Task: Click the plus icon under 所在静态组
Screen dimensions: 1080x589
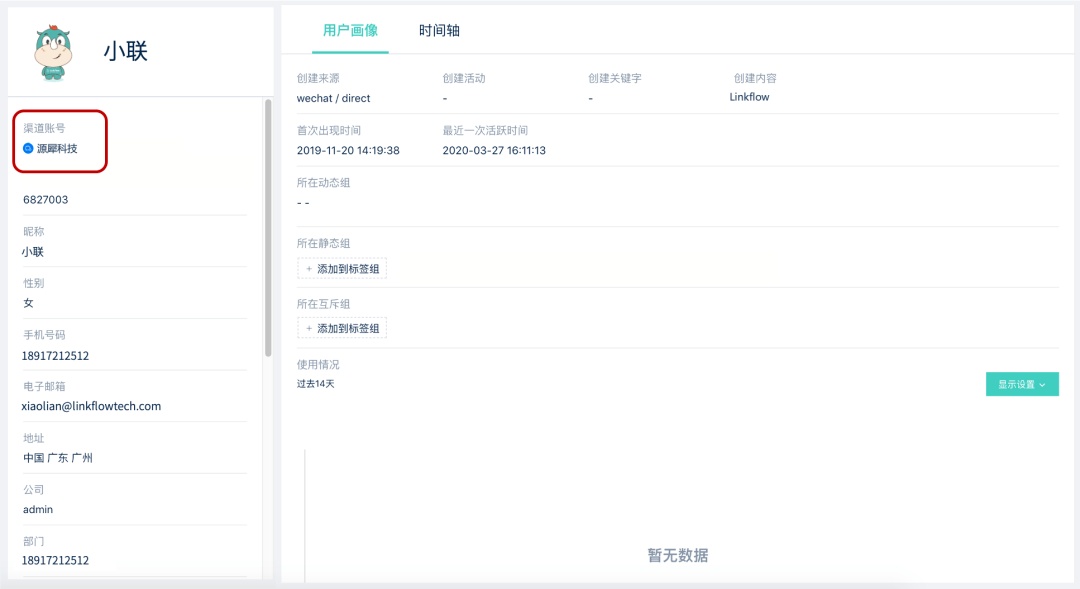Action: pyautogui.click(x=309, y=269)
